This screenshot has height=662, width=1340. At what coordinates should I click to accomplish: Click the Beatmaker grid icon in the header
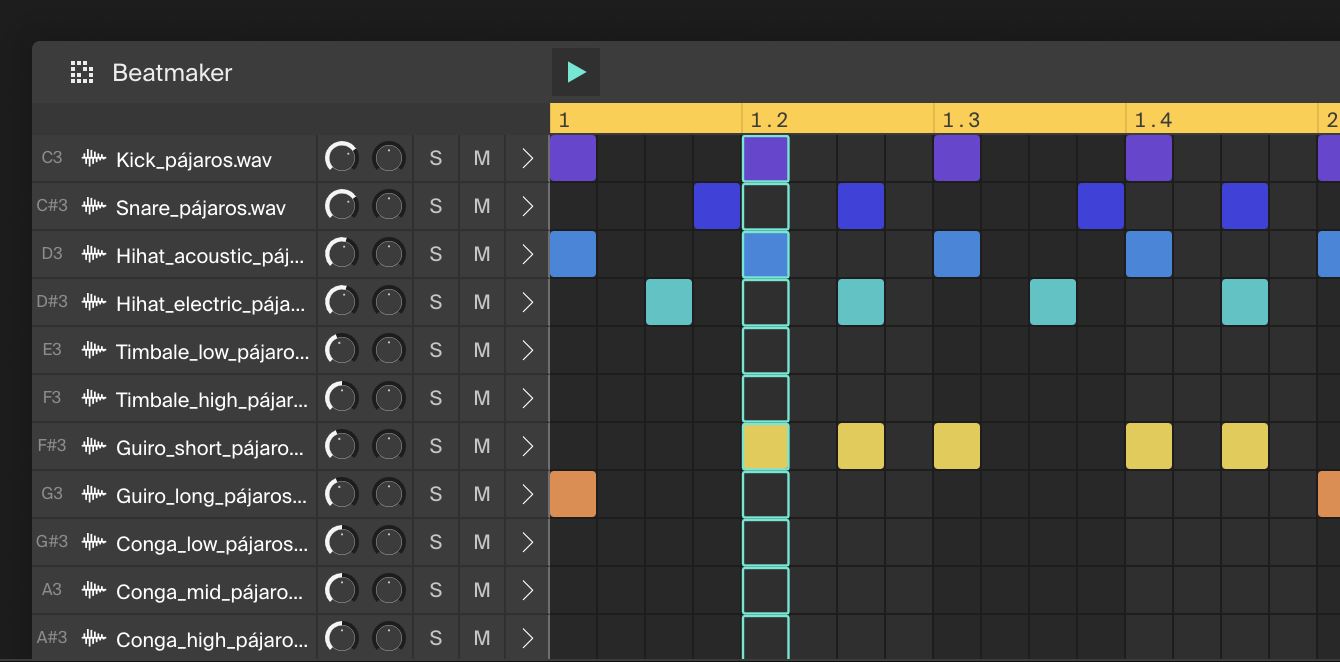(80, 71)
